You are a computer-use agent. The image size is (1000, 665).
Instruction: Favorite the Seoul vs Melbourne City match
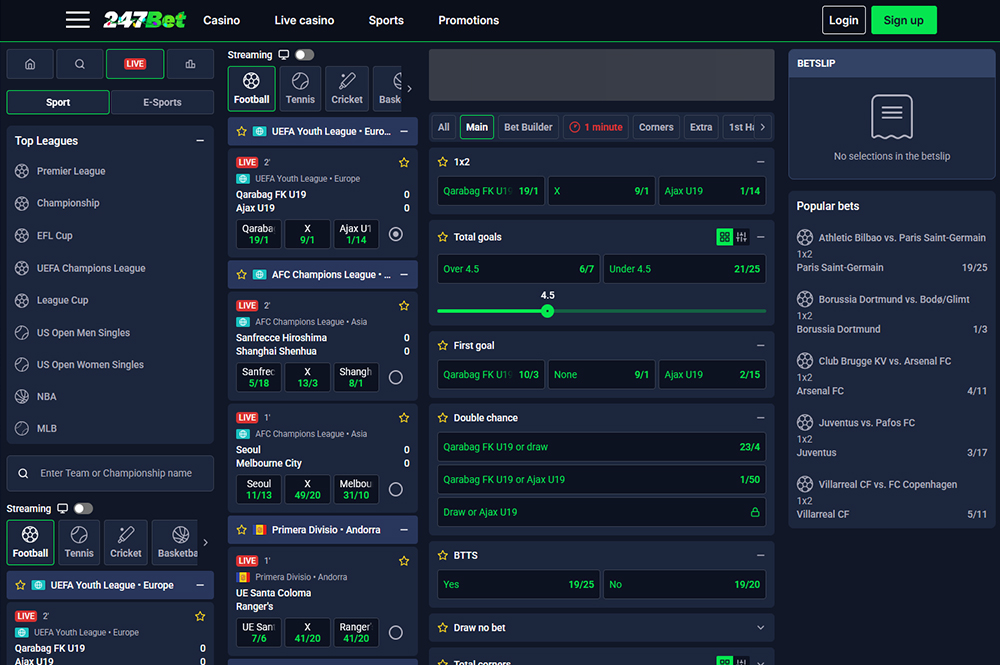[404, 417]
